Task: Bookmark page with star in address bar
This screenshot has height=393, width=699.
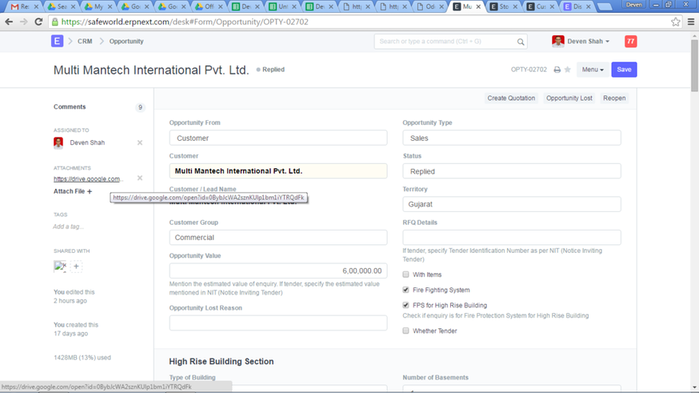Action: click(675, 21)
